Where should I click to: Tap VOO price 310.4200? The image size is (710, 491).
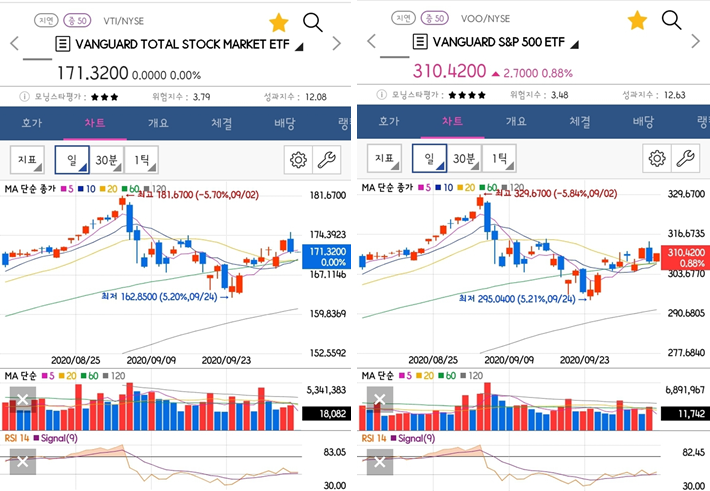pyautogui.click(x=449, y=71)
